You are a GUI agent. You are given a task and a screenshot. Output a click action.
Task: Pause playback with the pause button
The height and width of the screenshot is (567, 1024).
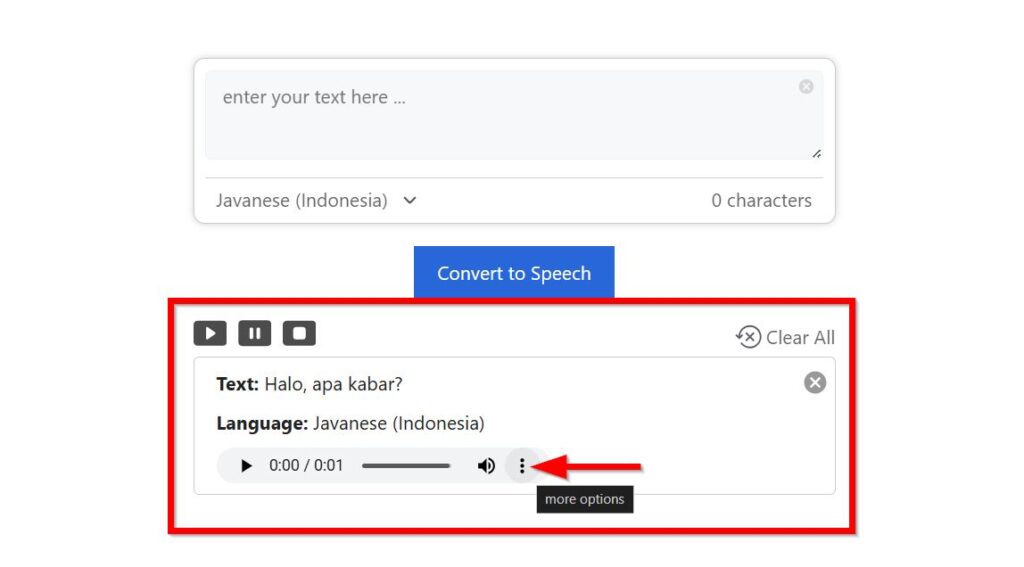[x=255, y=333]
